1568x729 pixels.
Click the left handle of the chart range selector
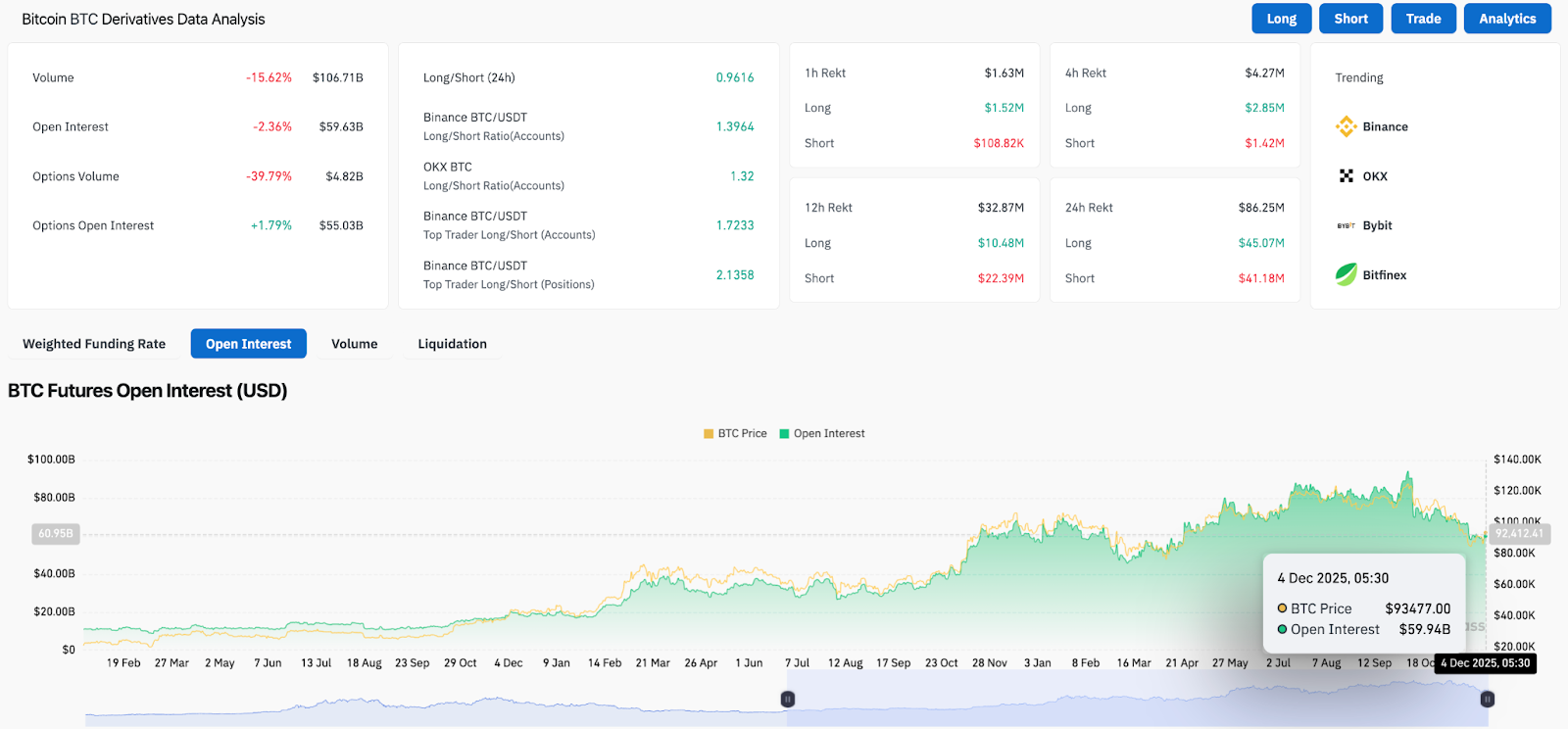787,699
